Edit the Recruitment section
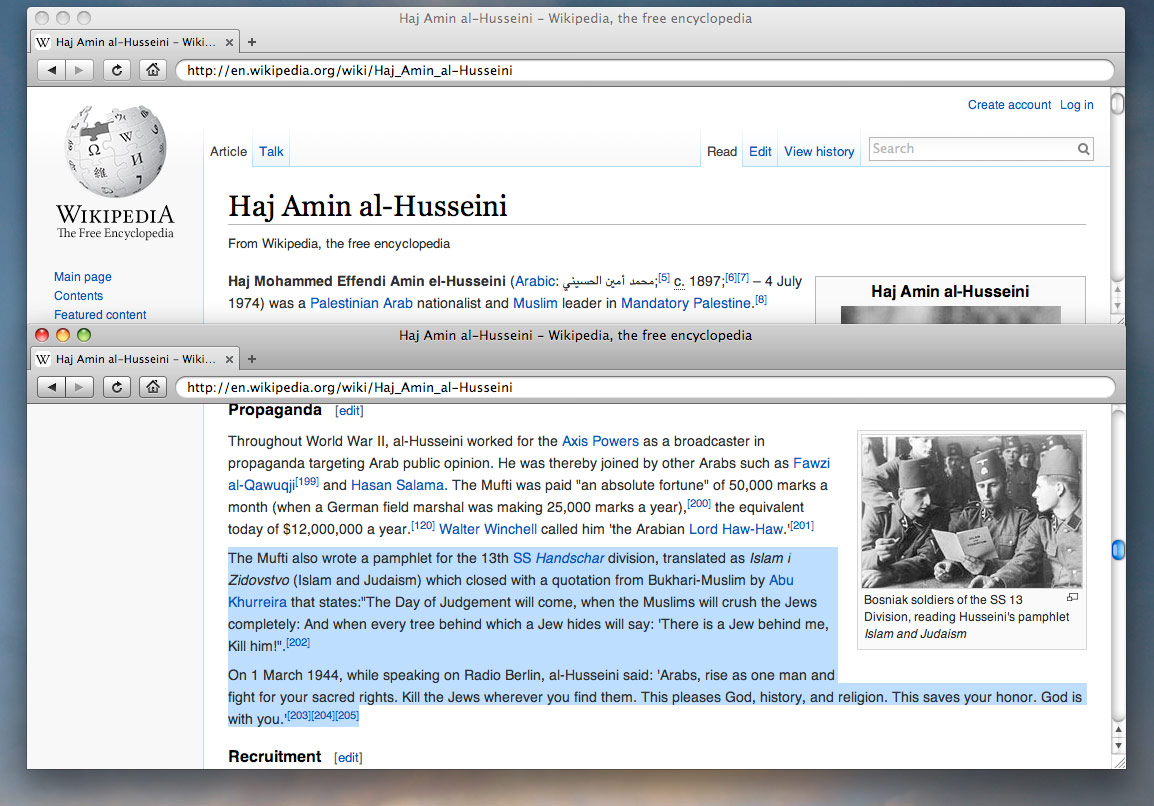This screenshot has height=806, width=1154. point(348,757)
